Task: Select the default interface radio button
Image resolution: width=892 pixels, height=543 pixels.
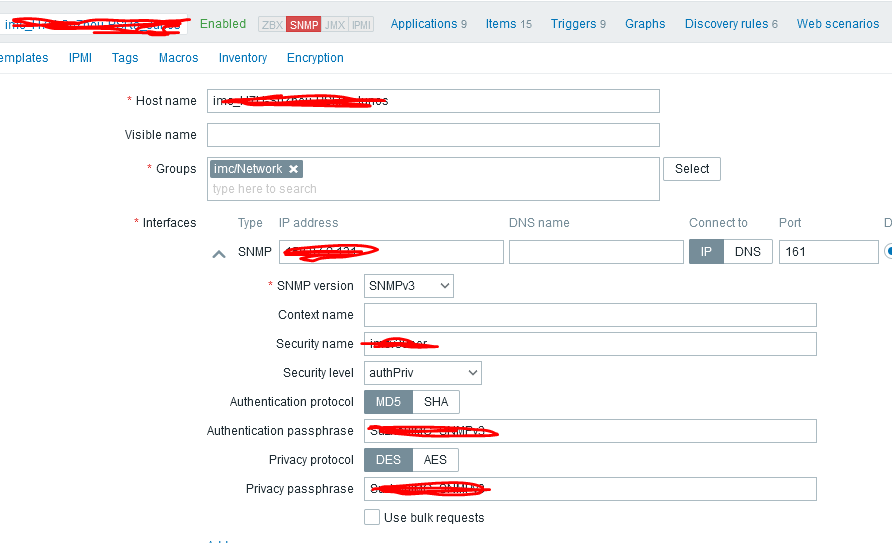Action: click(888, 251)
